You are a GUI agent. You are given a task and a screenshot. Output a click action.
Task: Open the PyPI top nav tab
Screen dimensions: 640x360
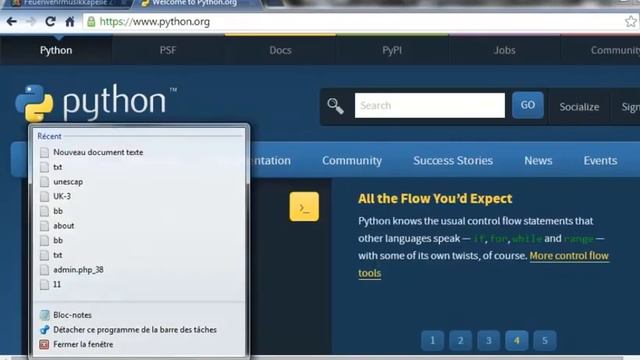[x=392, y=50]
